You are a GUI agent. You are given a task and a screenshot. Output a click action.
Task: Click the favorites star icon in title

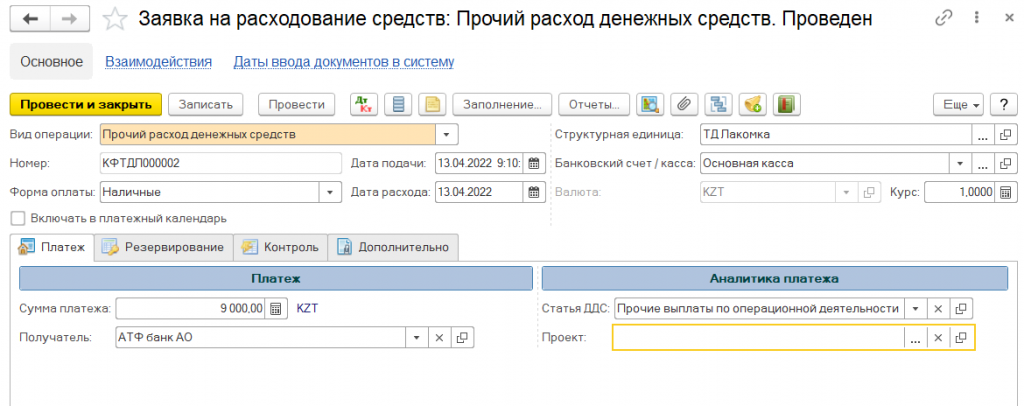116,19
